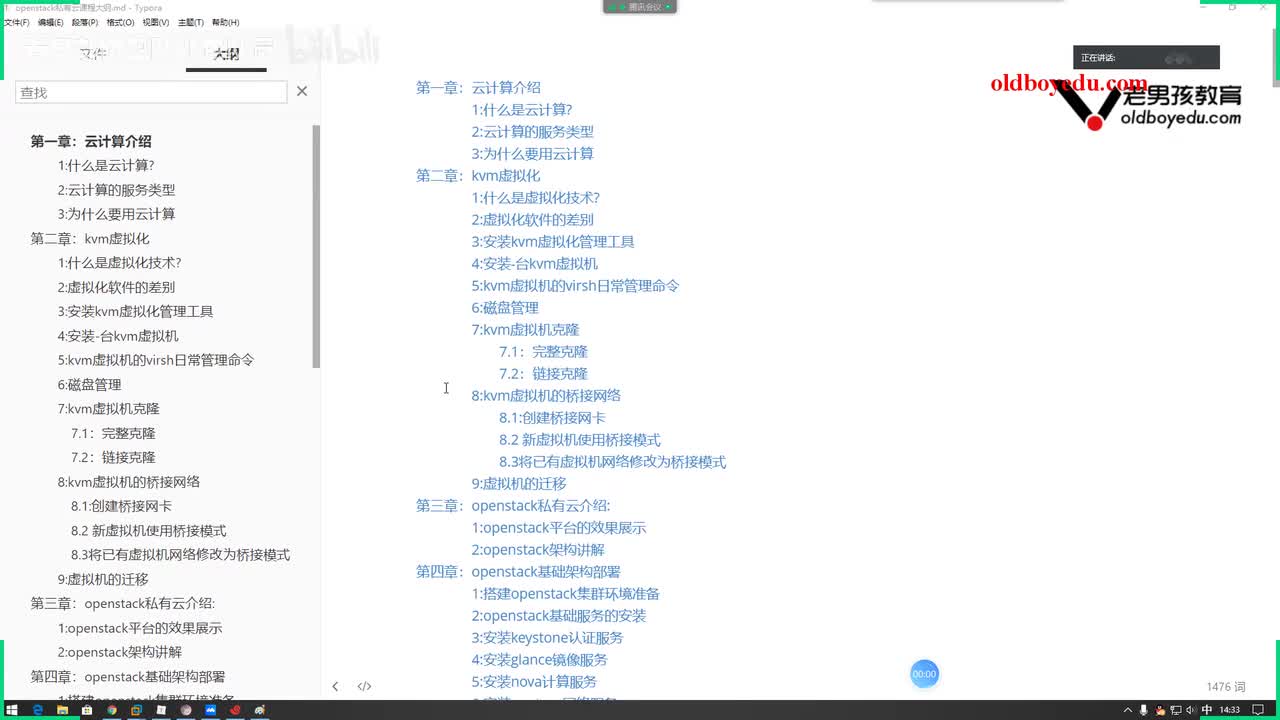Follow TOC link 5:kvm虚拟机的virsh日常管理命令
The height and width of the screenshot is (720, 1280).
click(x=575, y=285)
